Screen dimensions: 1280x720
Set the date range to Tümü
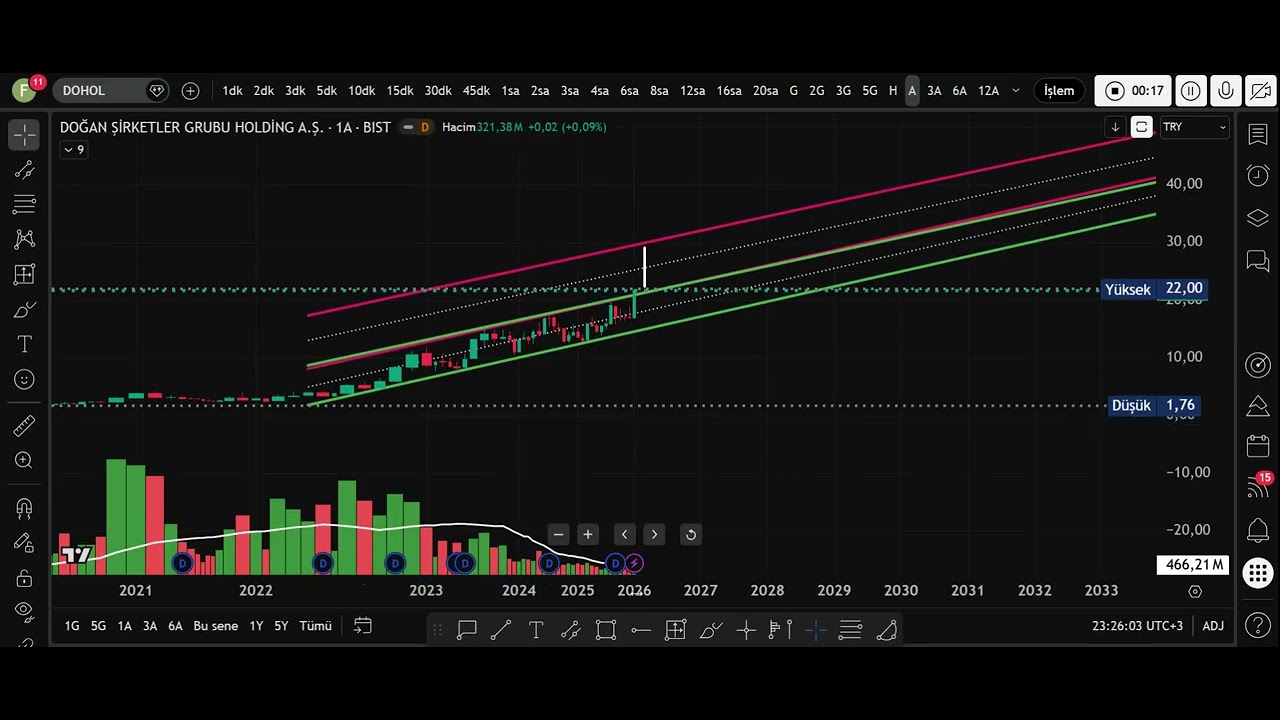tap(315, 626)
